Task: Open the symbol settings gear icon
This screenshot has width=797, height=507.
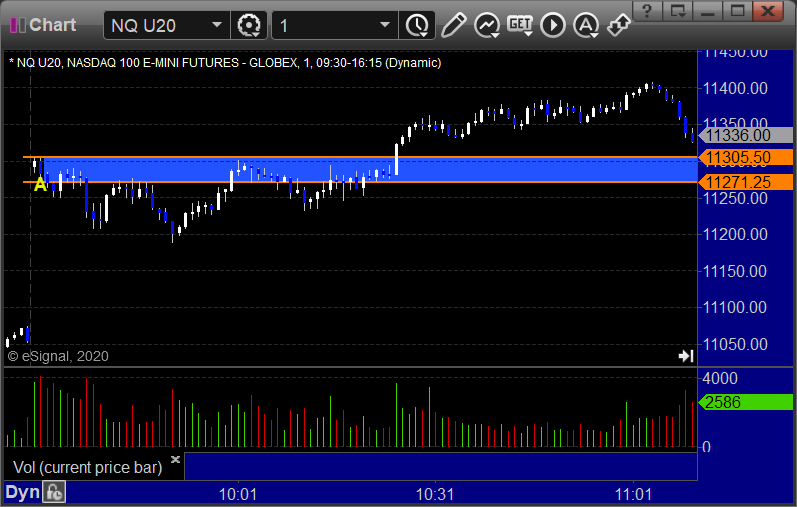Action: (x=249, y=25)
